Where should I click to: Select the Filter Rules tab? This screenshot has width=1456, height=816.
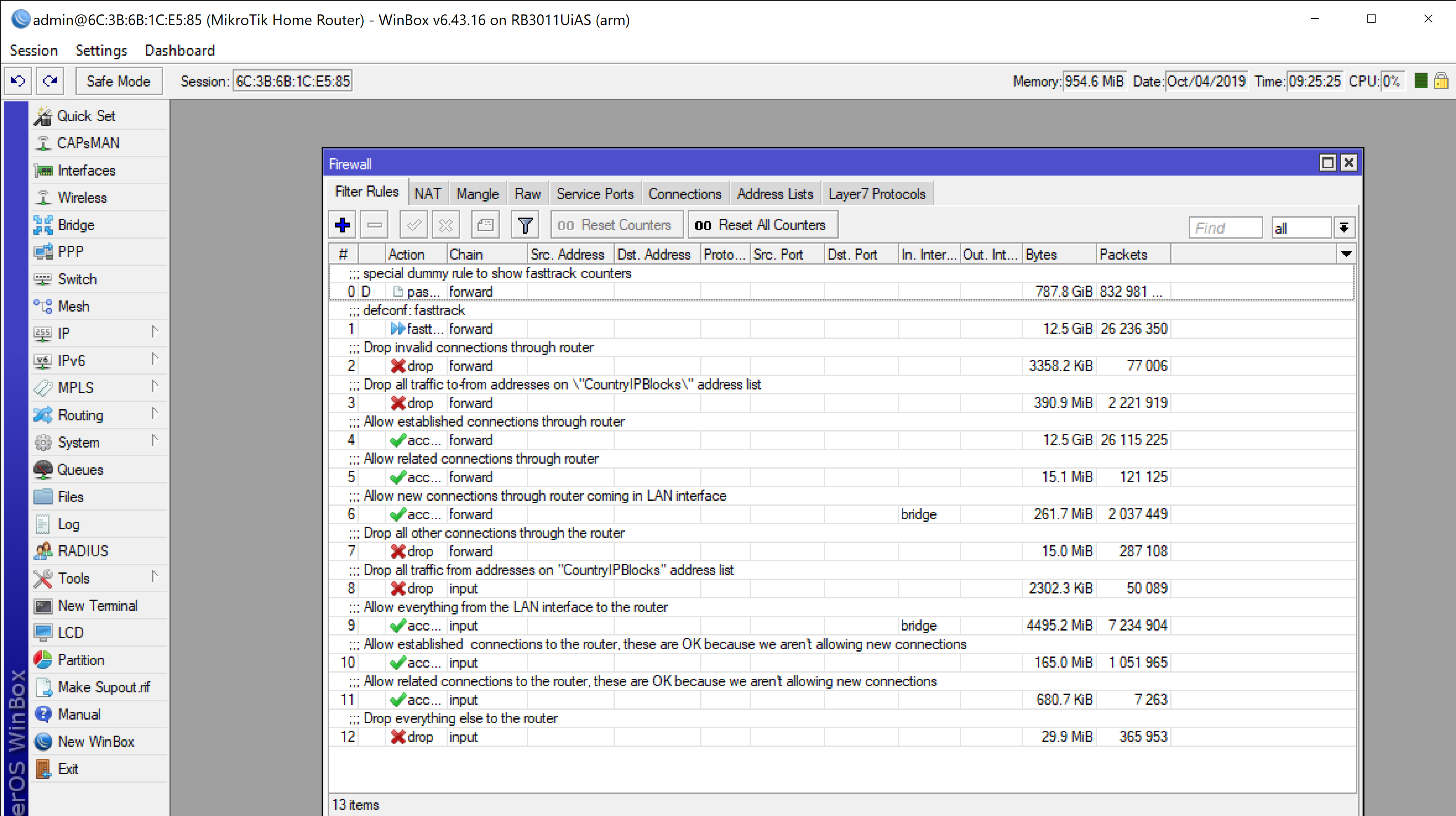(367, 192)
